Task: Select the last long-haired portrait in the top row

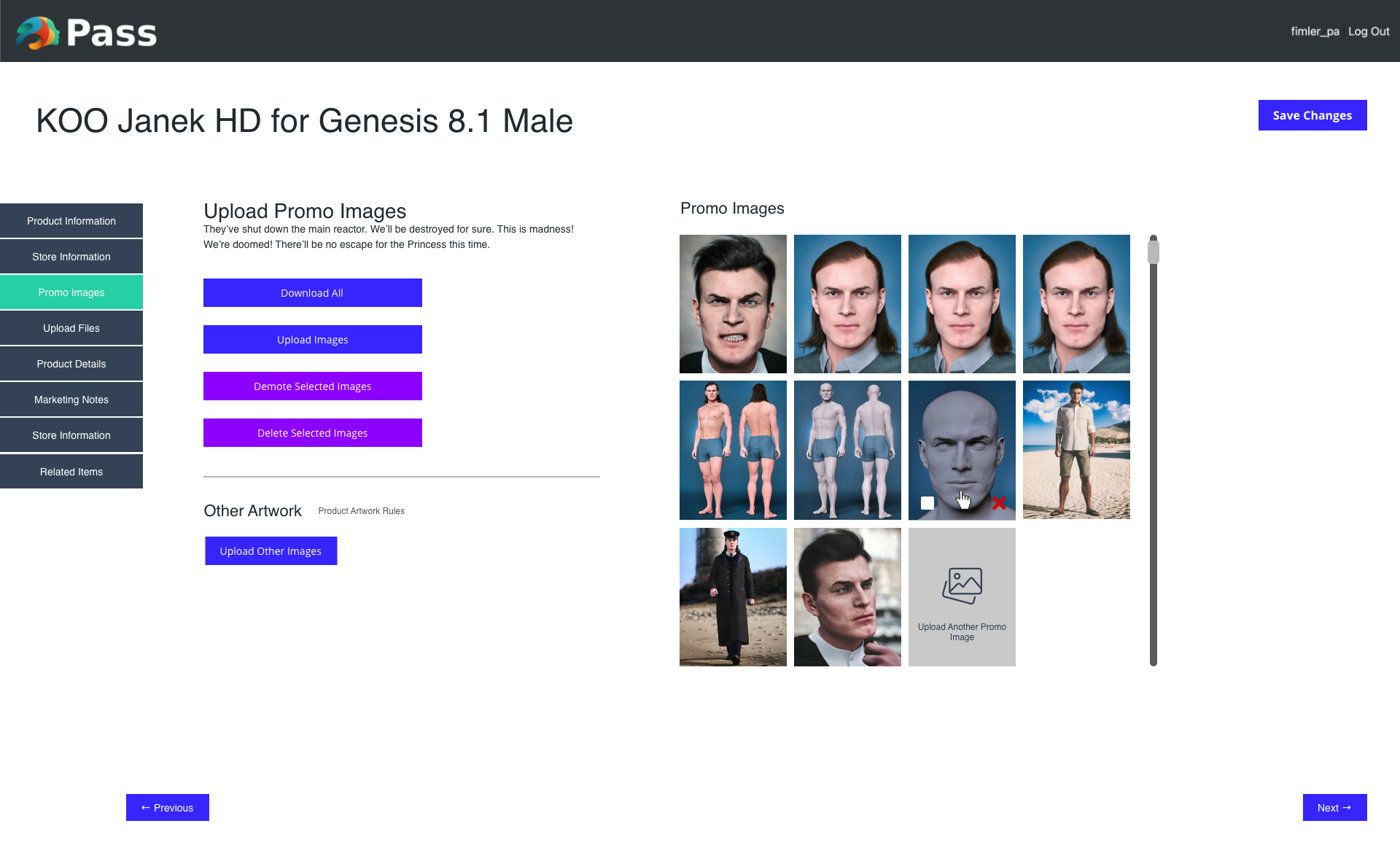Action: 1076,304
